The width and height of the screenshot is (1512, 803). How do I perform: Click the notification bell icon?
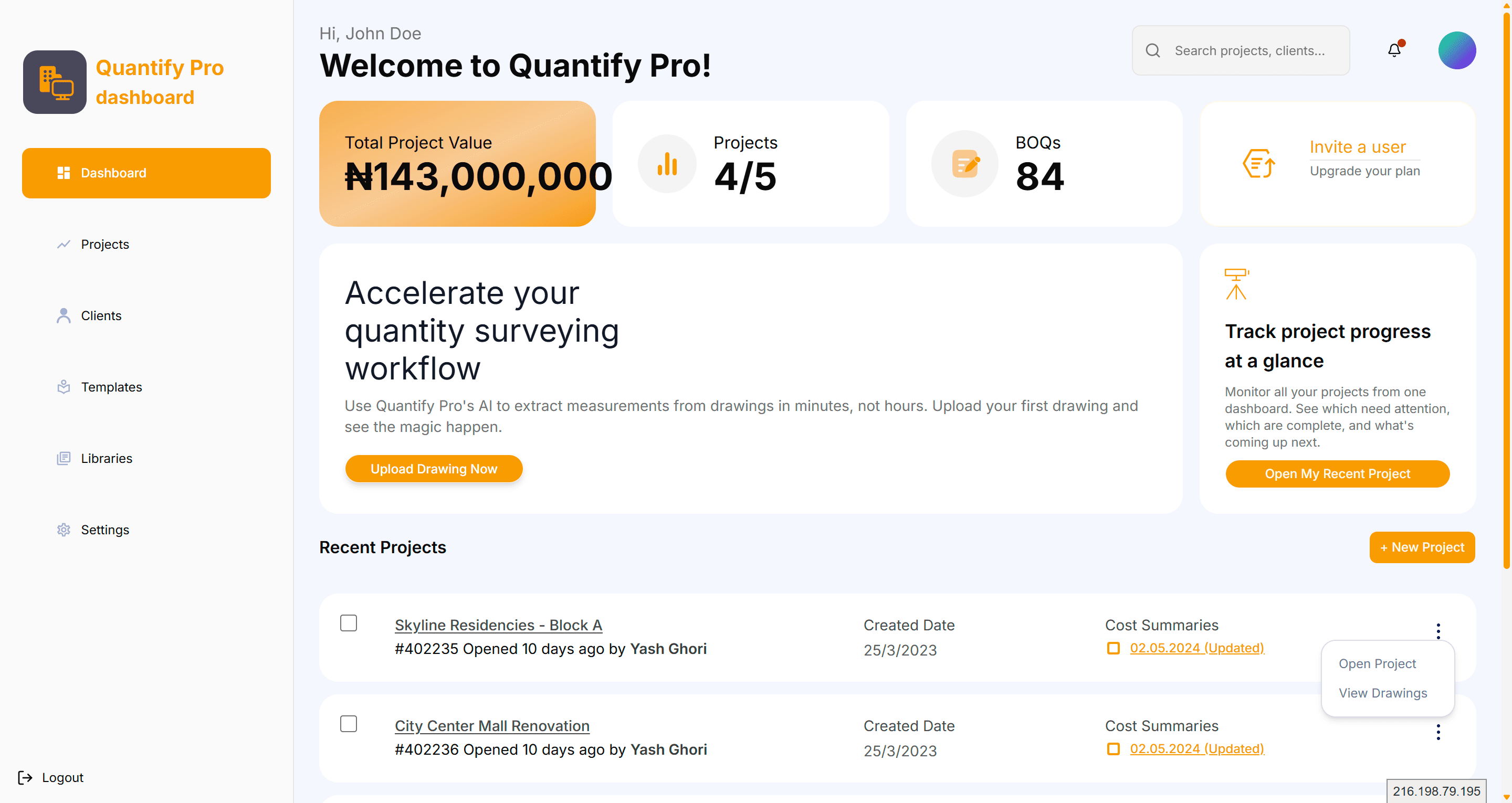pos(1394,50)
